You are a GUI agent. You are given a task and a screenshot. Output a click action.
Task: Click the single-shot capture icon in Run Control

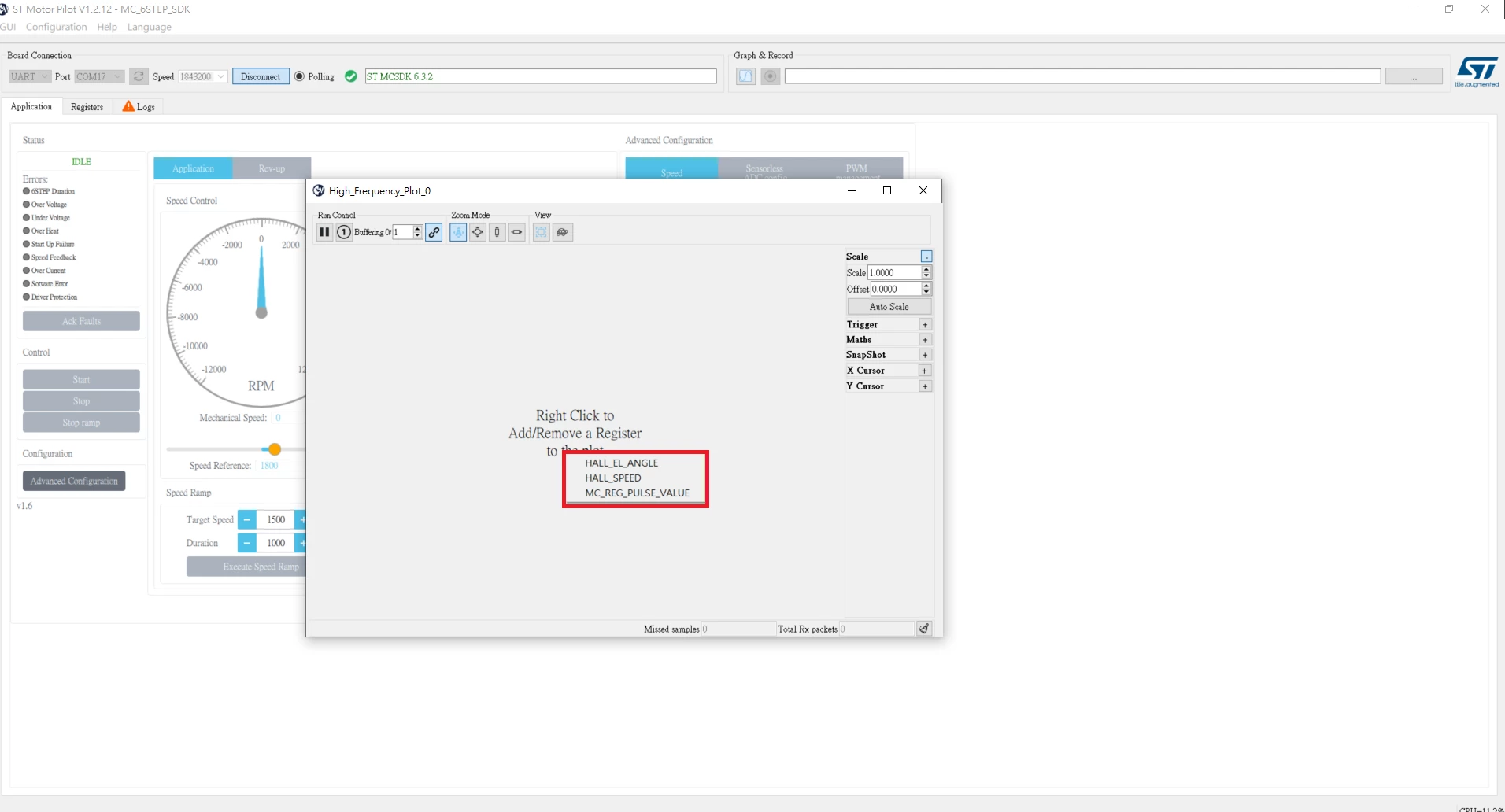[344, 232]
